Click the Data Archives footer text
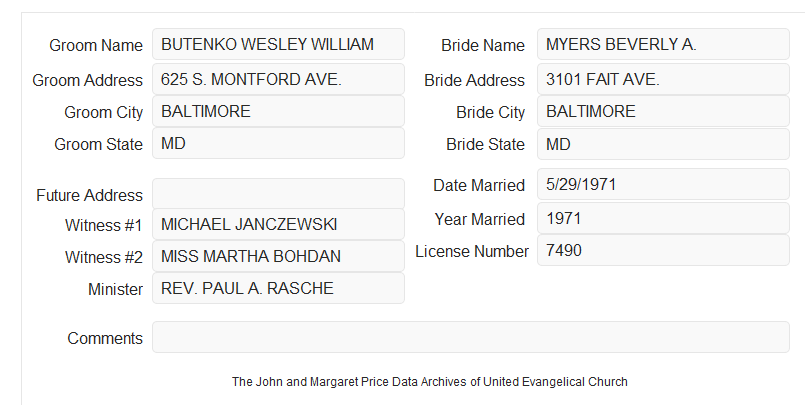The height and width of the screenshot is (405, 805). (430, 382)
